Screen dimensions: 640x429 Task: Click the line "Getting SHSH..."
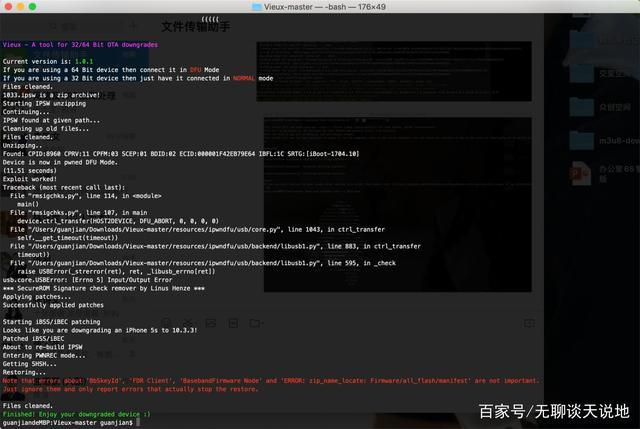(29, 364)
